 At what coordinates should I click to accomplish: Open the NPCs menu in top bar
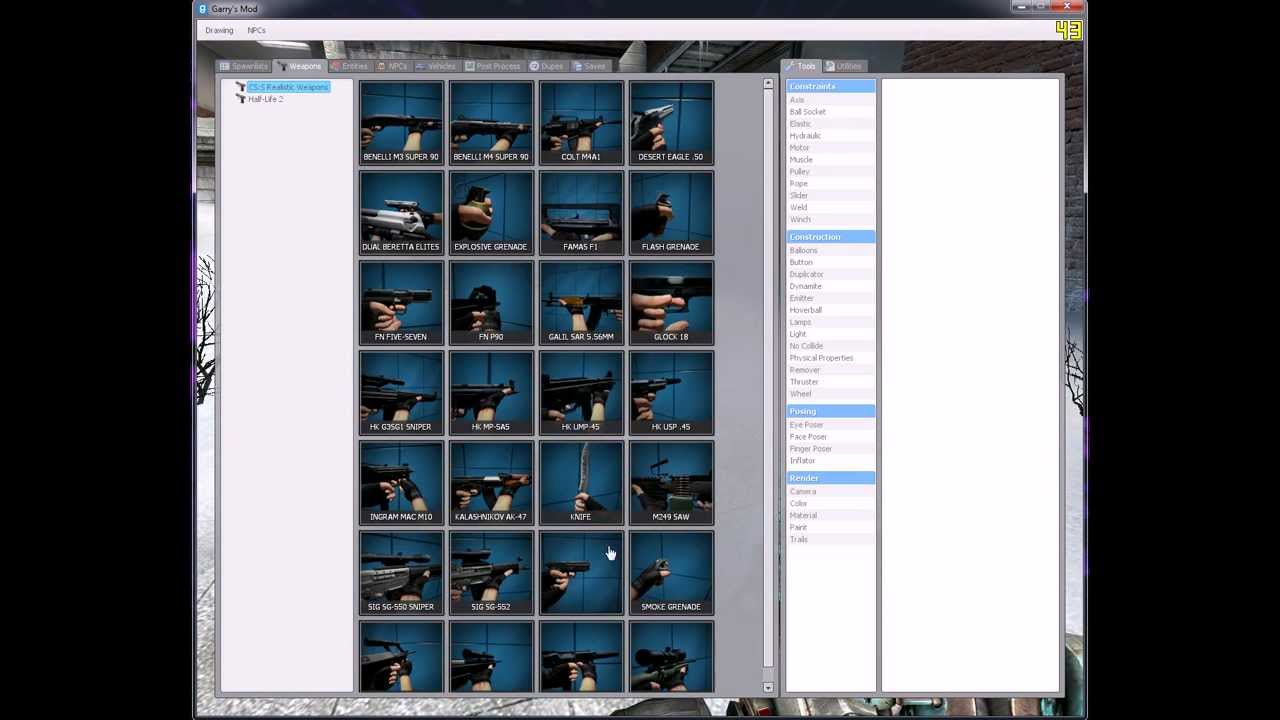[x=256, y=30]
